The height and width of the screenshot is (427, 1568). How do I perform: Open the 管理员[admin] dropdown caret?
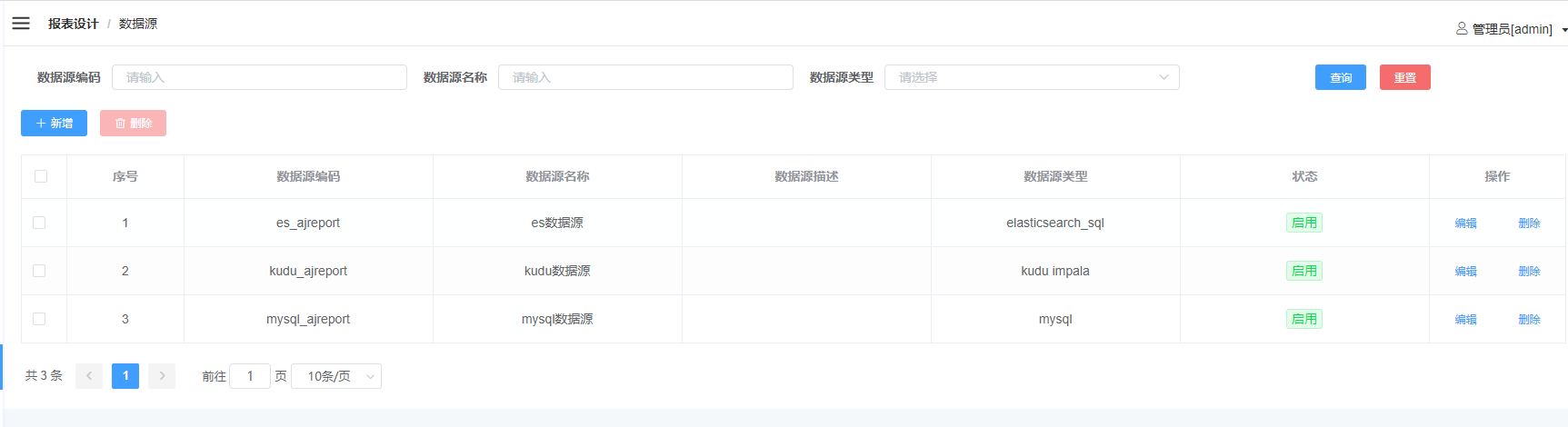click(x=1564, y=30)
